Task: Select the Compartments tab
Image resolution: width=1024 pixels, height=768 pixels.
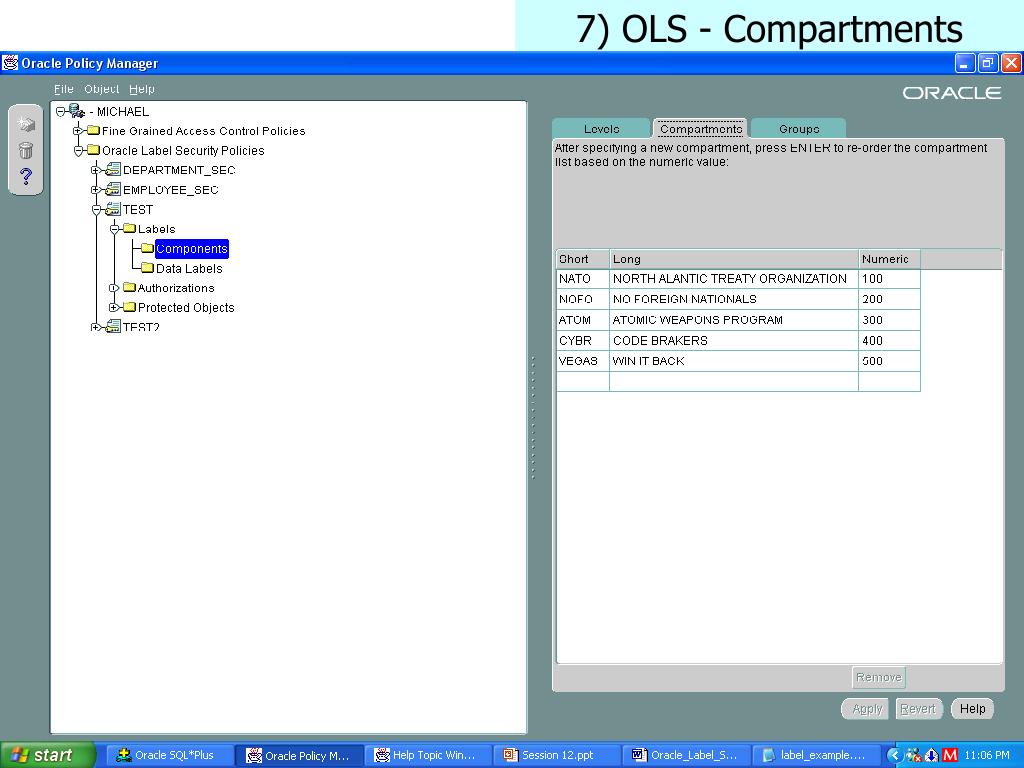Action: (701, 129)
